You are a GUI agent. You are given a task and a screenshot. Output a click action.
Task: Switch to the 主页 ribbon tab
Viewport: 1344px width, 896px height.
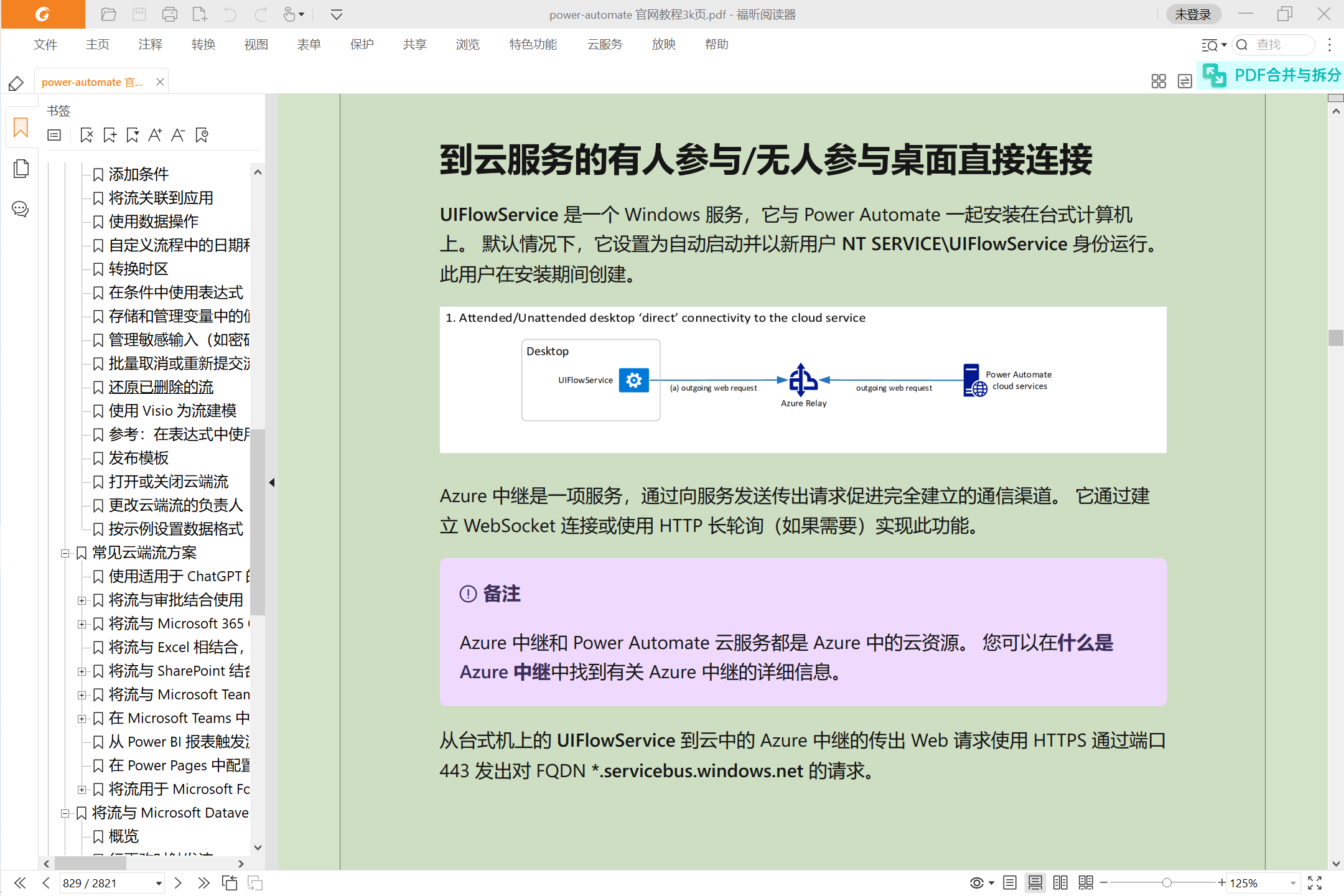98,44
